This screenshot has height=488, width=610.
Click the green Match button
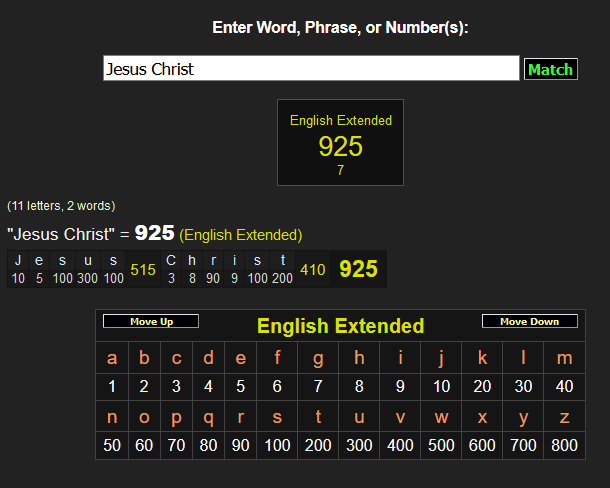point(550,69)
